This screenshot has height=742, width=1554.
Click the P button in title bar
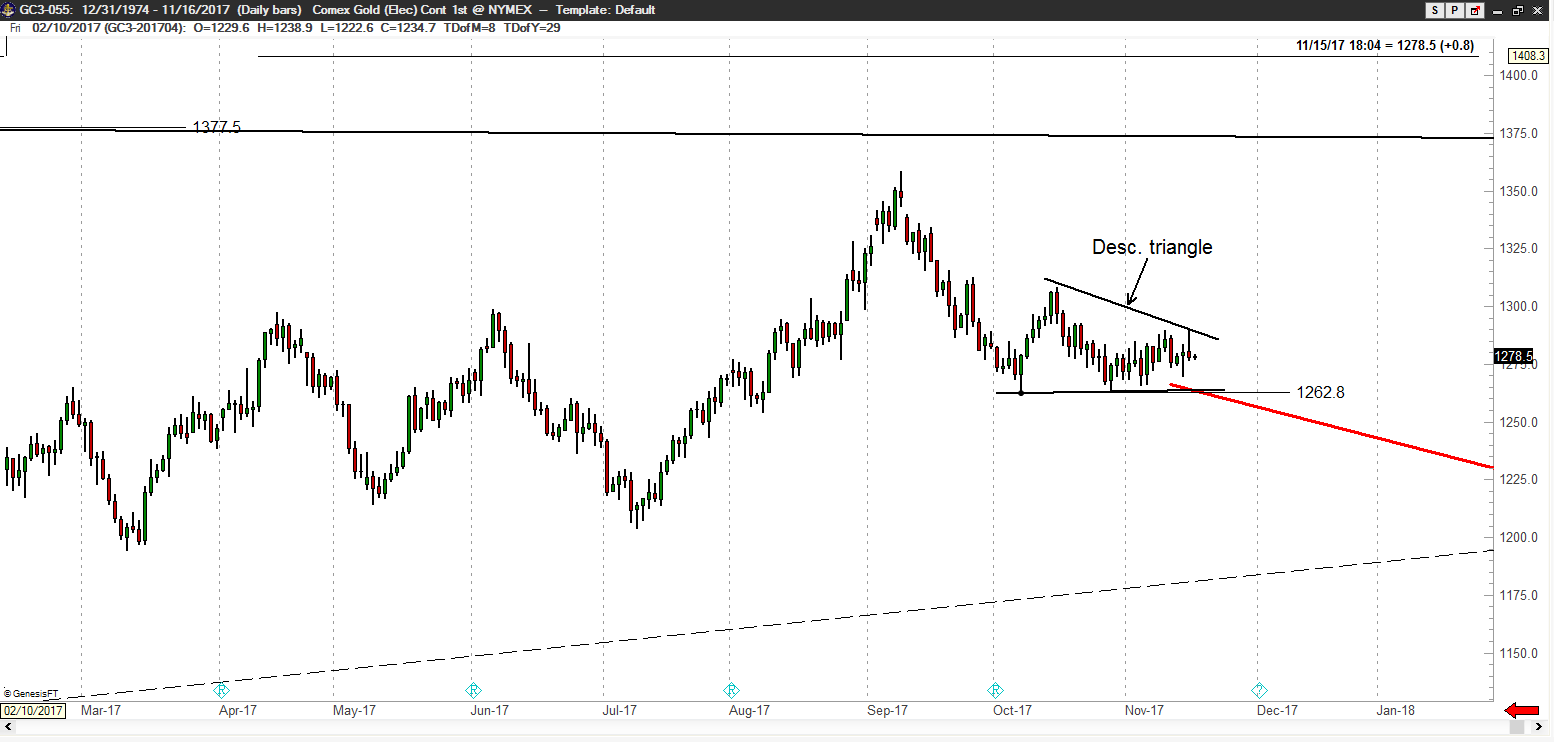(x=1455, y=10)
